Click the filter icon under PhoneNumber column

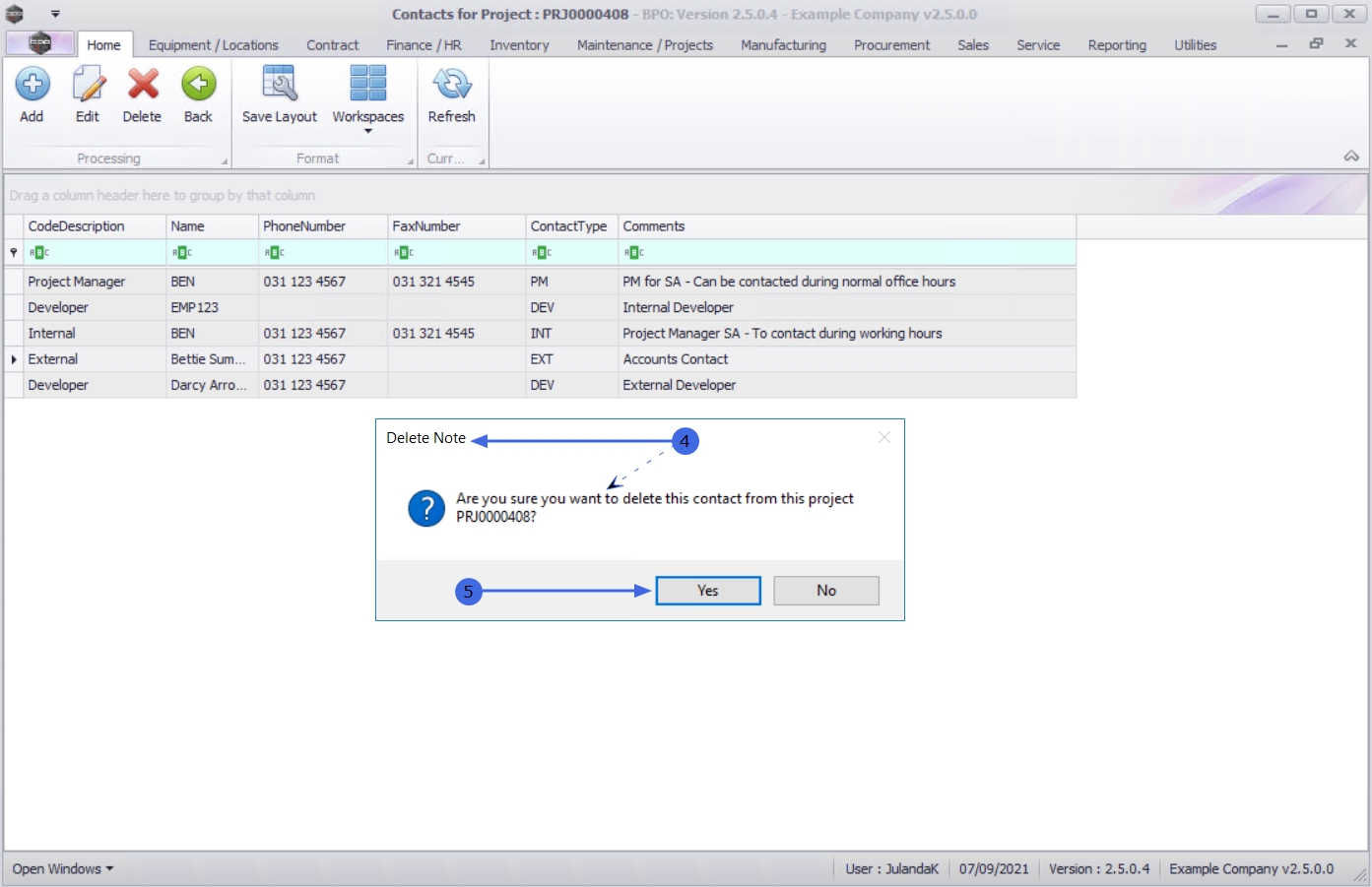coord(274,253)
